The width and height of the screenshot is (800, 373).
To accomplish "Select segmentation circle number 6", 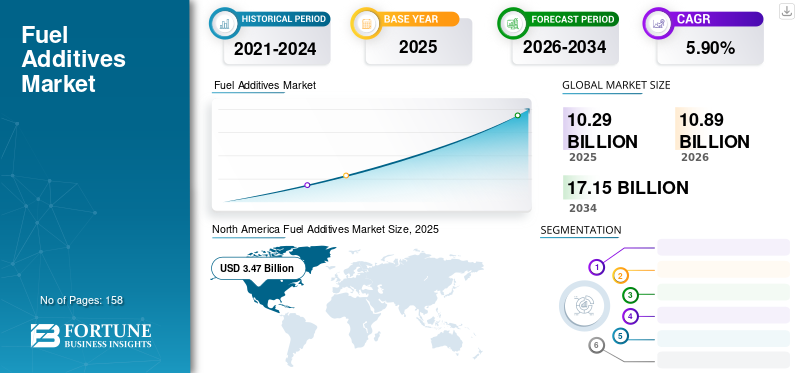I will [596, 345].
